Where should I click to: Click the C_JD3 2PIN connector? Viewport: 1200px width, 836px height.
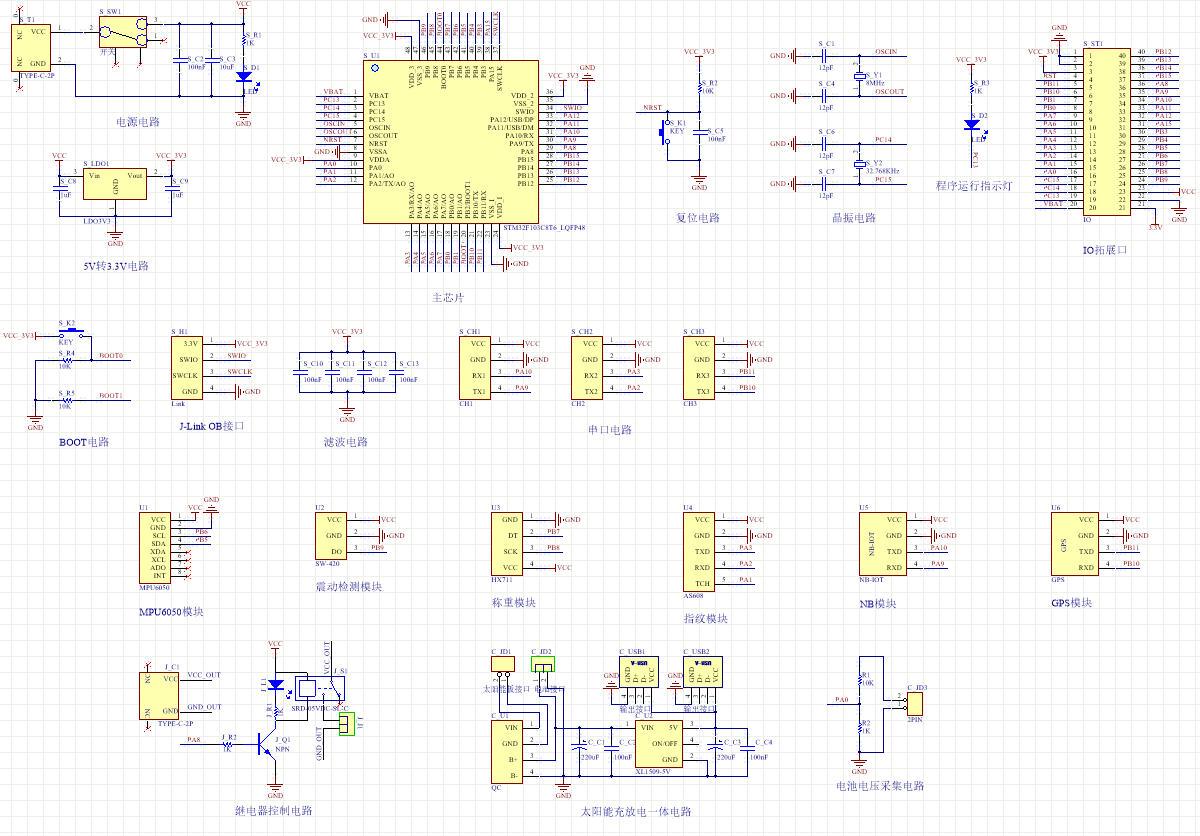point(914,704)
